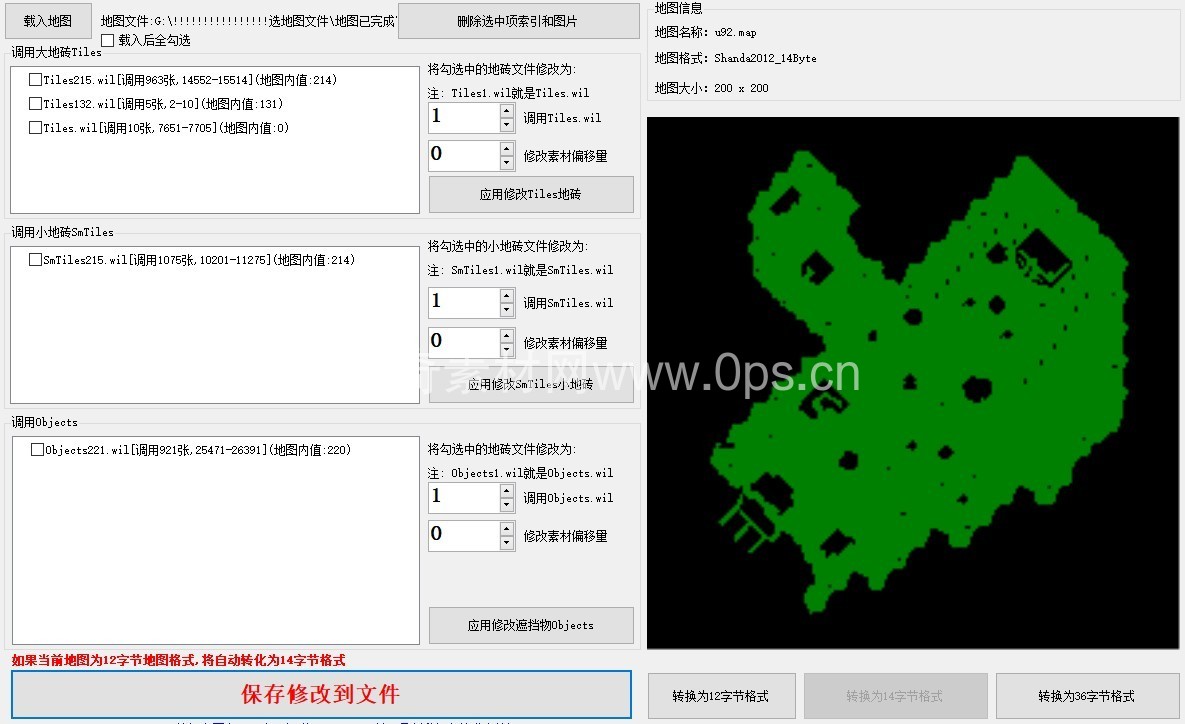Increase the 调用Objects.wil spinner value
The image size is (1185, 724).
(x=507, y=490)
